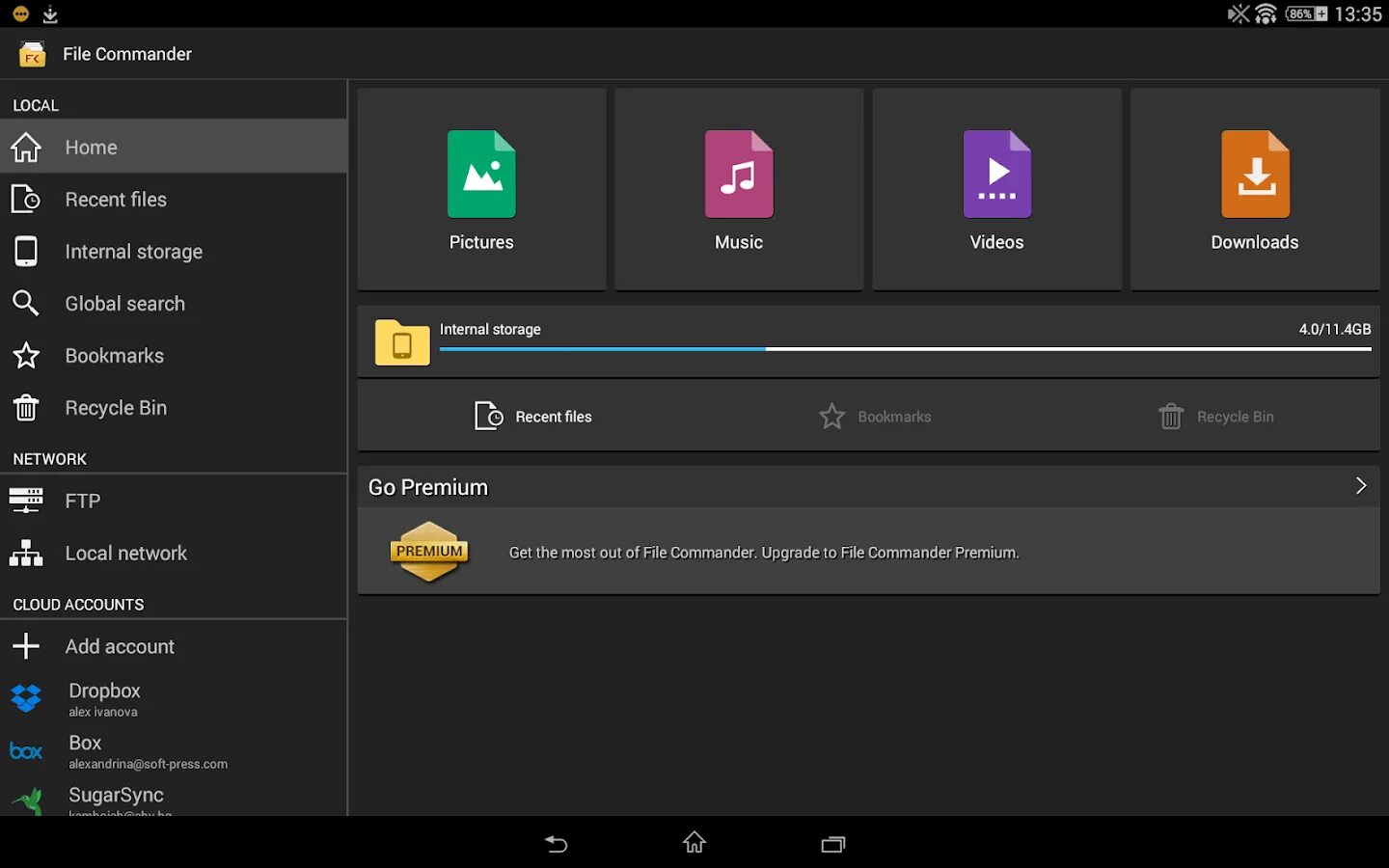This screenshot has width=1389, height=868.
Task: Click the sidebar Recent files clock icon
Action: (26, 199)
